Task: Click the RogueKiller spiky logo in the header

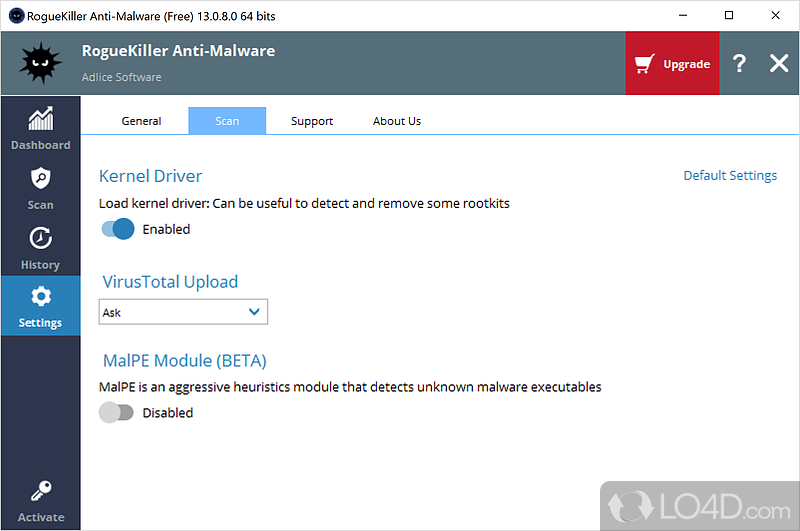Action: pos(40,63)
